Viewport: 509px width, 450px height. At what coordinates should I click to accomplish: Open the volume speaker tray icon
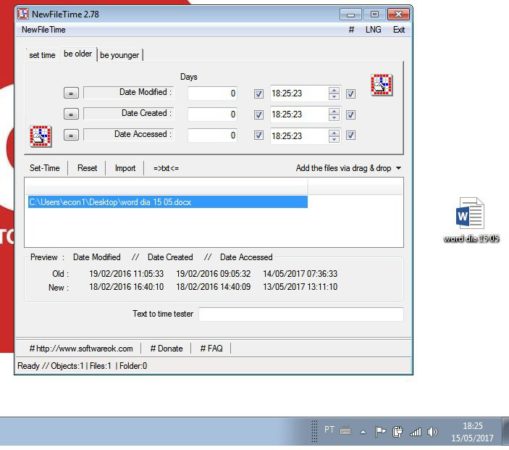tap(432, 432)
